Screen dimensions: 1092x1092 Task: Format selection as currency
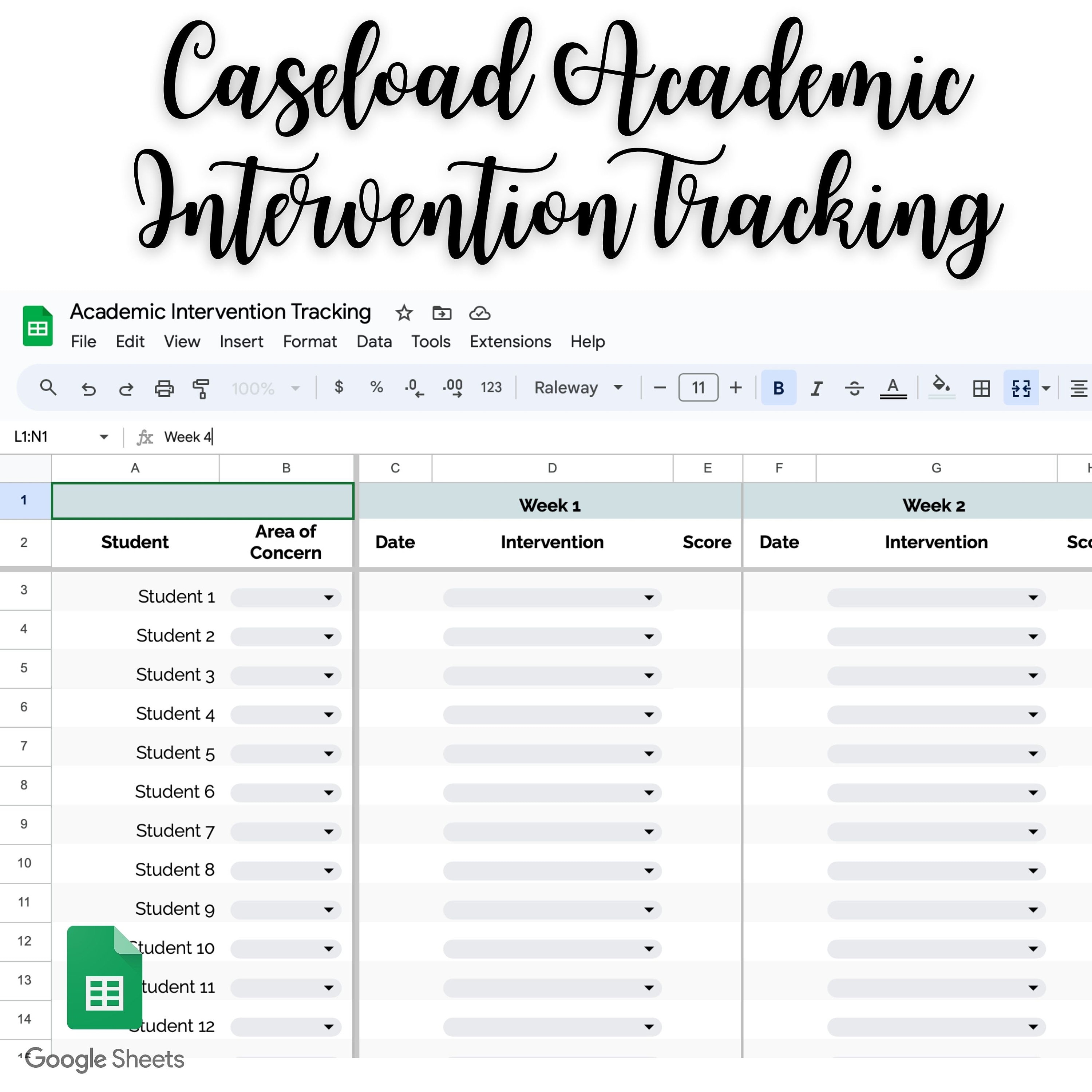tap(338, 388)
